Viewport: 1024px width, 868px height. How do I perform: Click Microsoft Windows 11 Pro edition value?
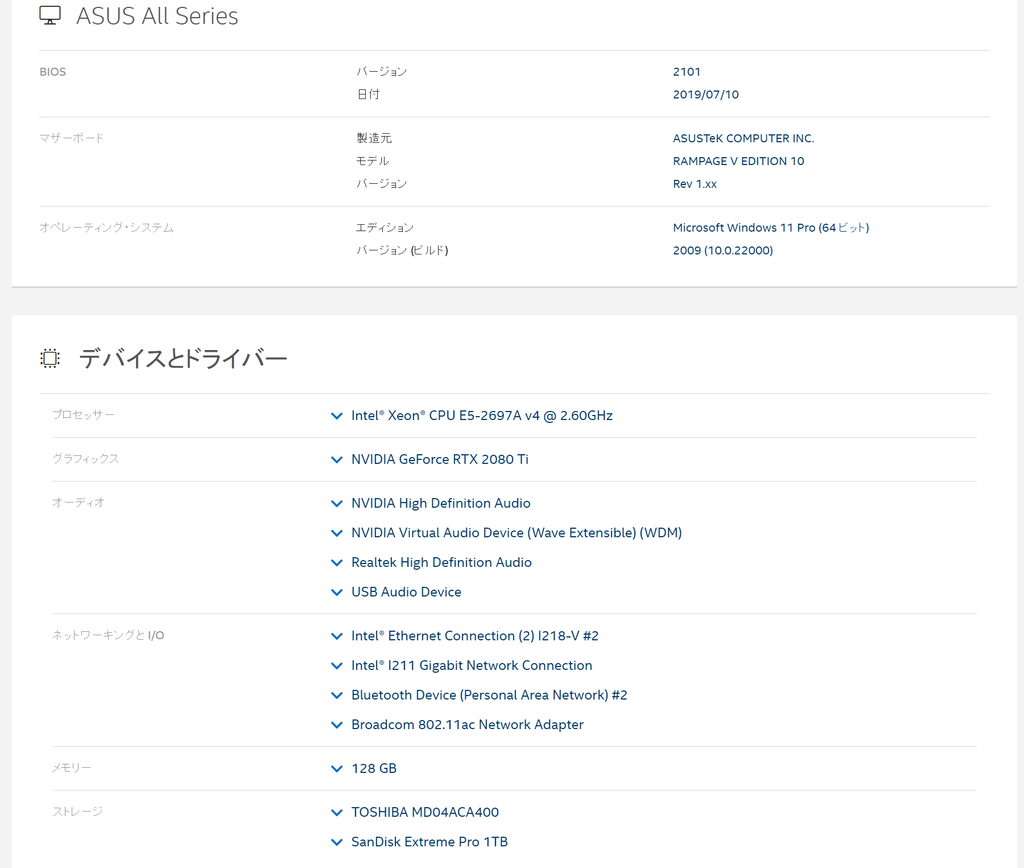(771, 228)
